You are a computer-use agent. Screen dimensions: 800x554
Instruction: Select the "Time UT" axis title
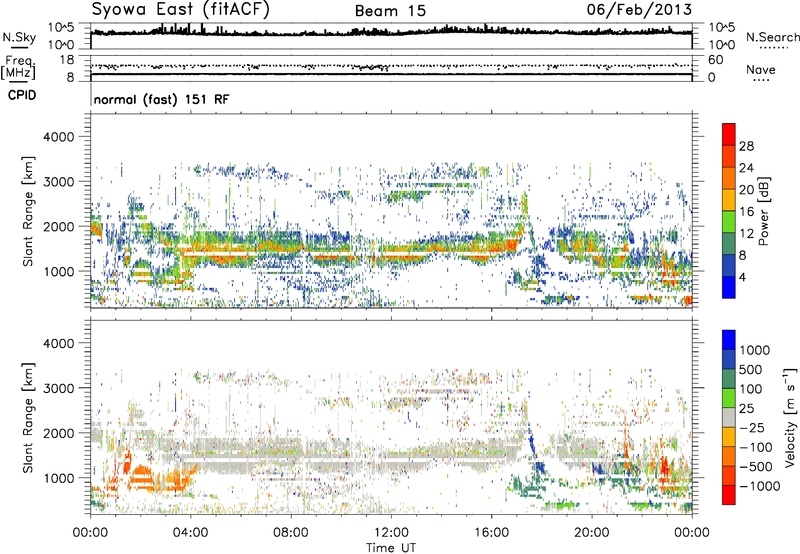click(x=391, y=548)
